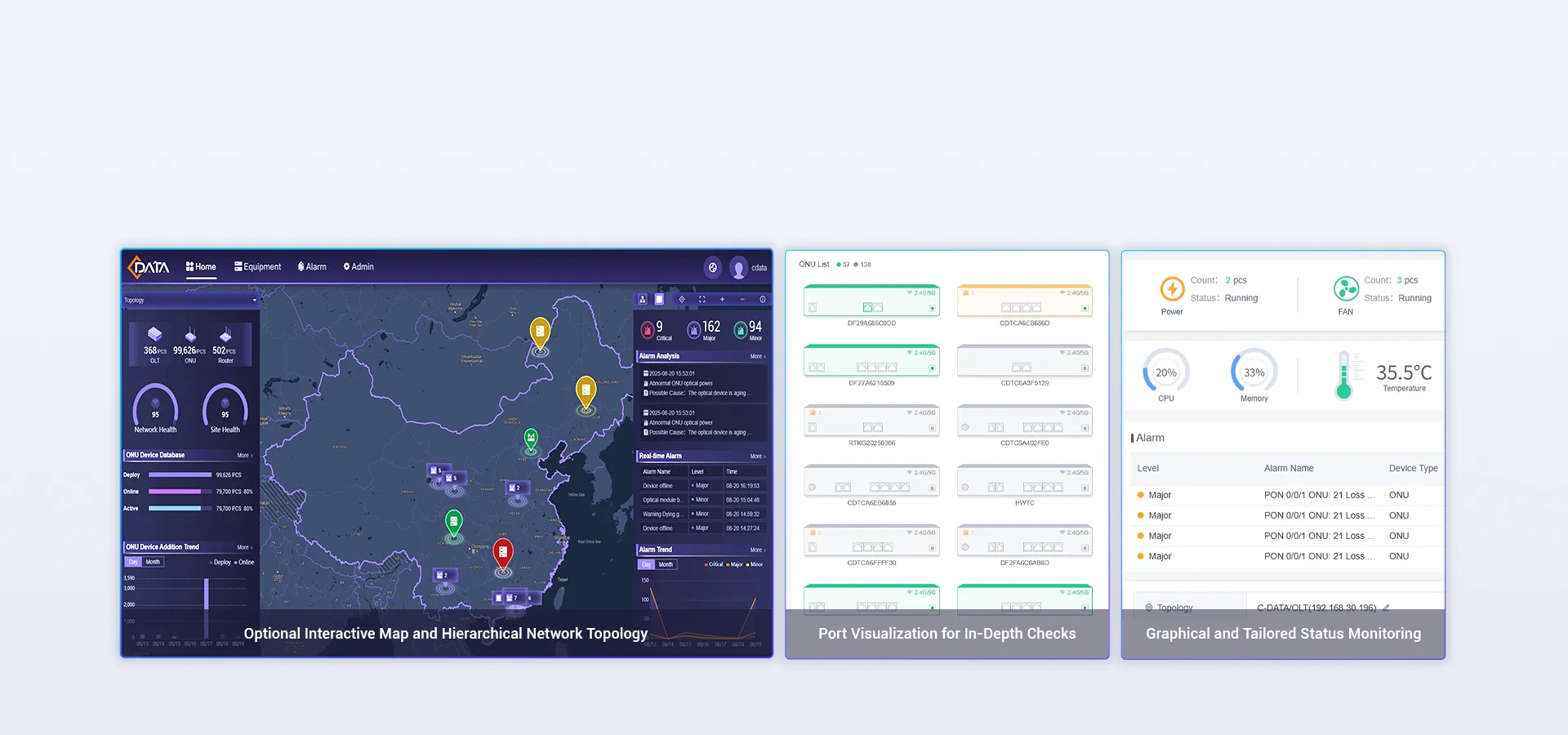Image resolution: width=1568 pixels, height=735 pixels.
Task: Switch ONU Device Addition Trend to Month
Action: [153, 562]
